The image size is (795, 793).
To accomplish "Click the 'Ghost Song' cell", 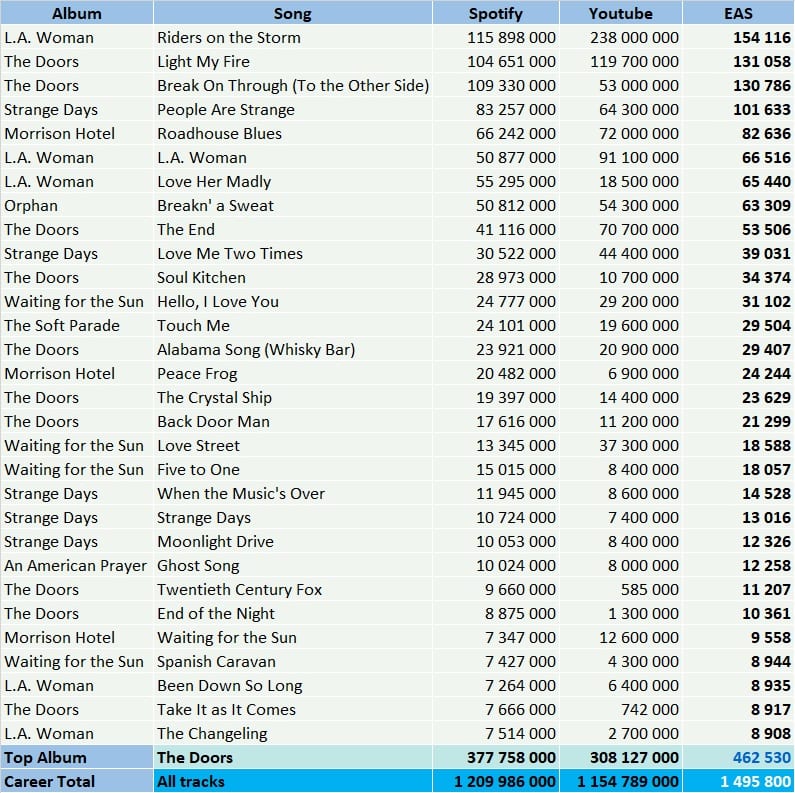I will [293, 565].
